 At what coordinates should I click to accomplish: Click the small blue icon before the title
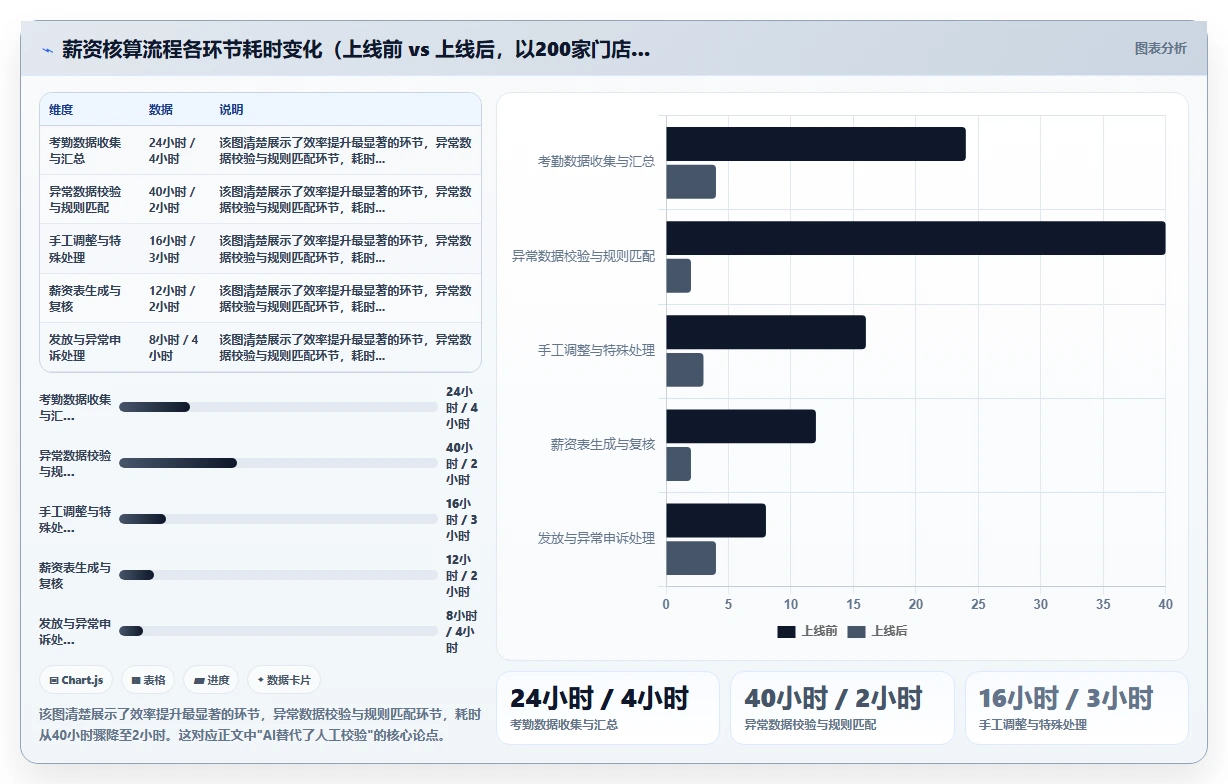click(x=47, y=49)
